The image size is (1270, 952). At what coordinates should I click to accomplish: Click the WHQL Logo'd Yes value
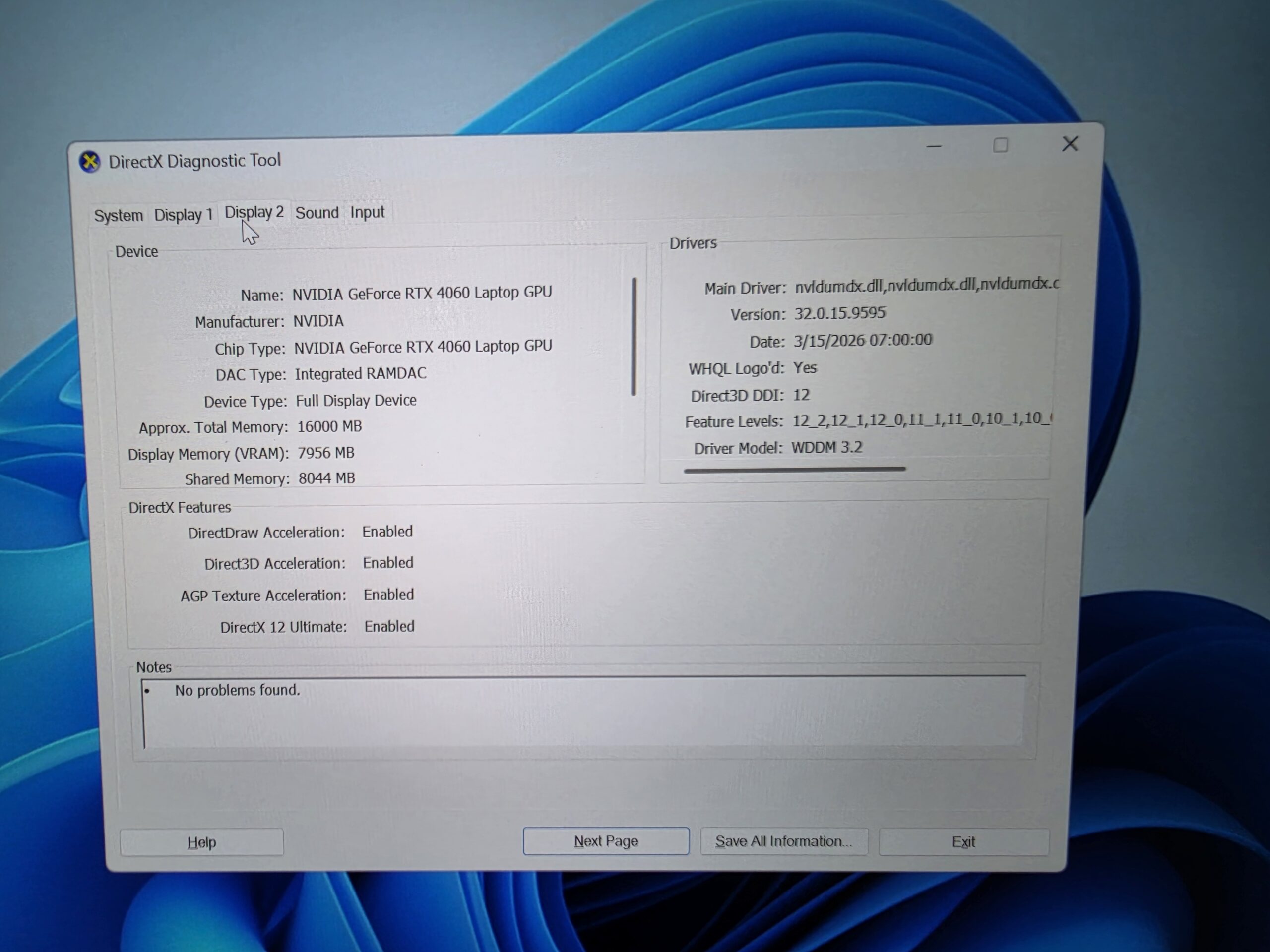(805, 368)
